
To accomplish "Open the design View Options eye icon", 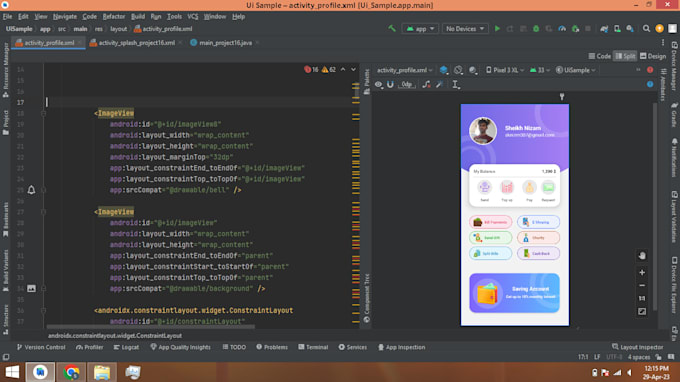I will [379, 85].
